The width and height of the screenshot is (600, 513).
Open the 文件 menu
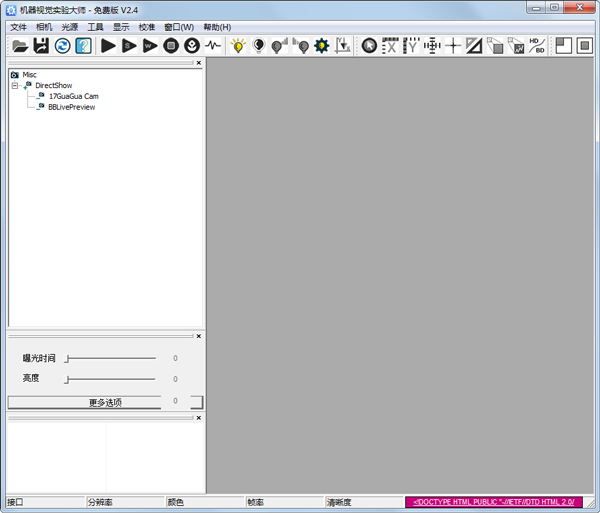coord(18,27)
